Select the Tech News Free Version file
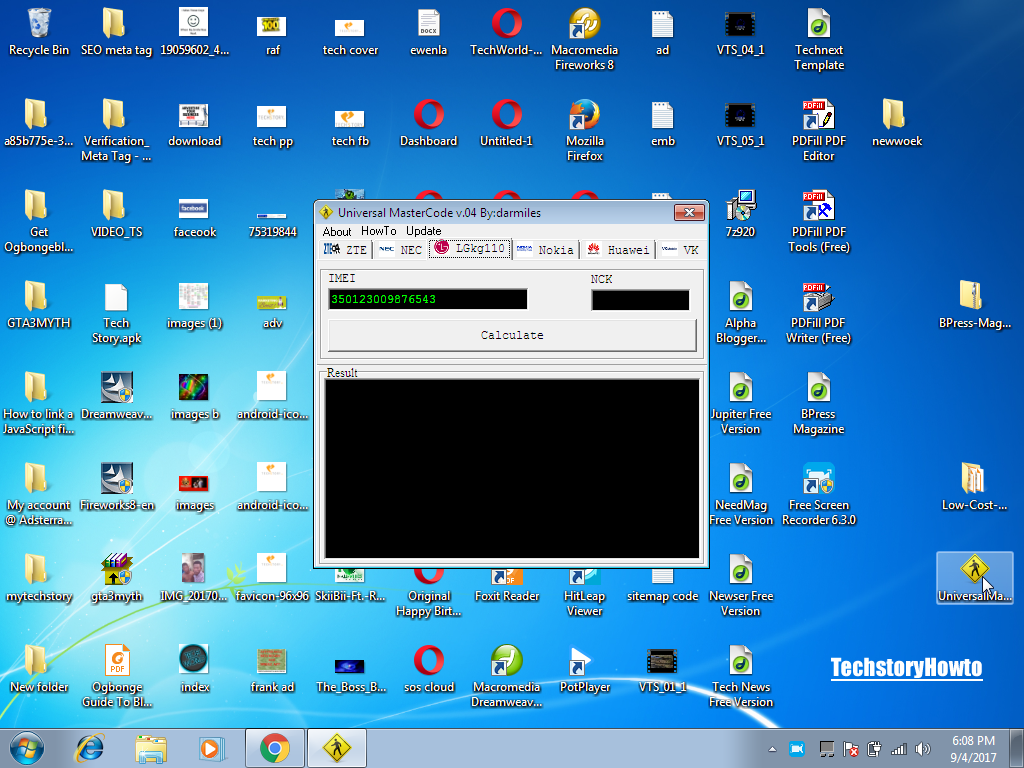 (741, 677)
